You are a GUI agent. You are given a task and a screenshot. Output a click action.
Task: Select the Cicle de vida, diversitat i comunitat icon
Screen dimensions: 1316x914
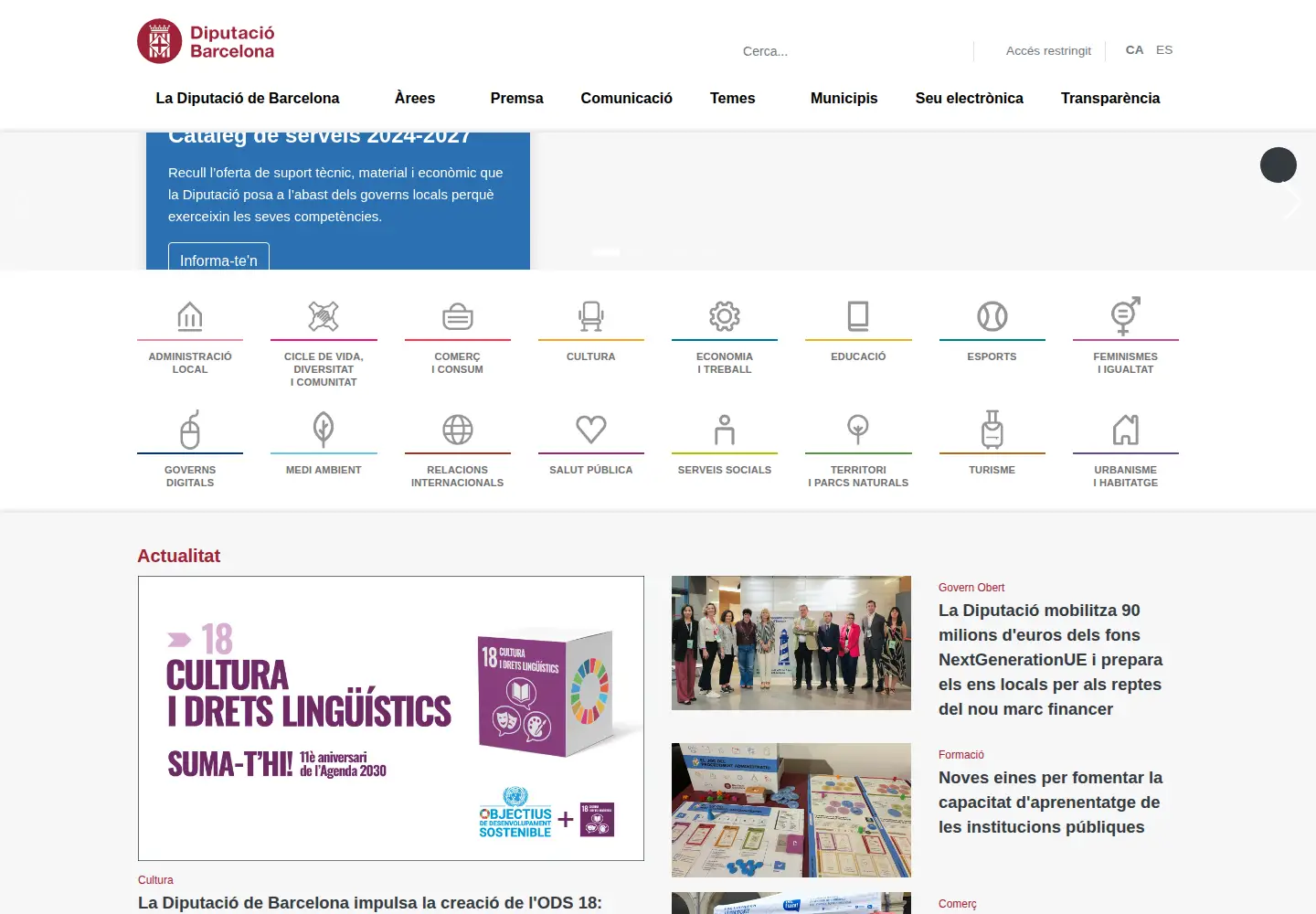tap(324, 317)
